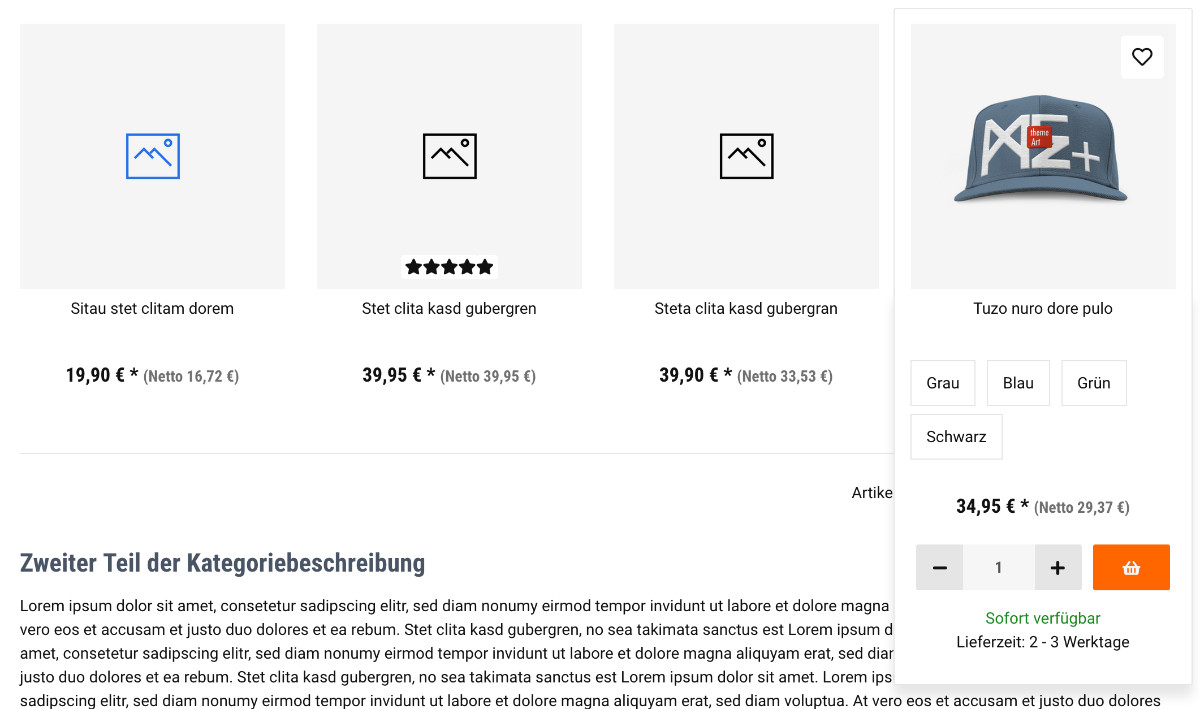Open the five-star rated product placeholder image
The height and width of the screenshot is (709, 1200).
(449, 157)
